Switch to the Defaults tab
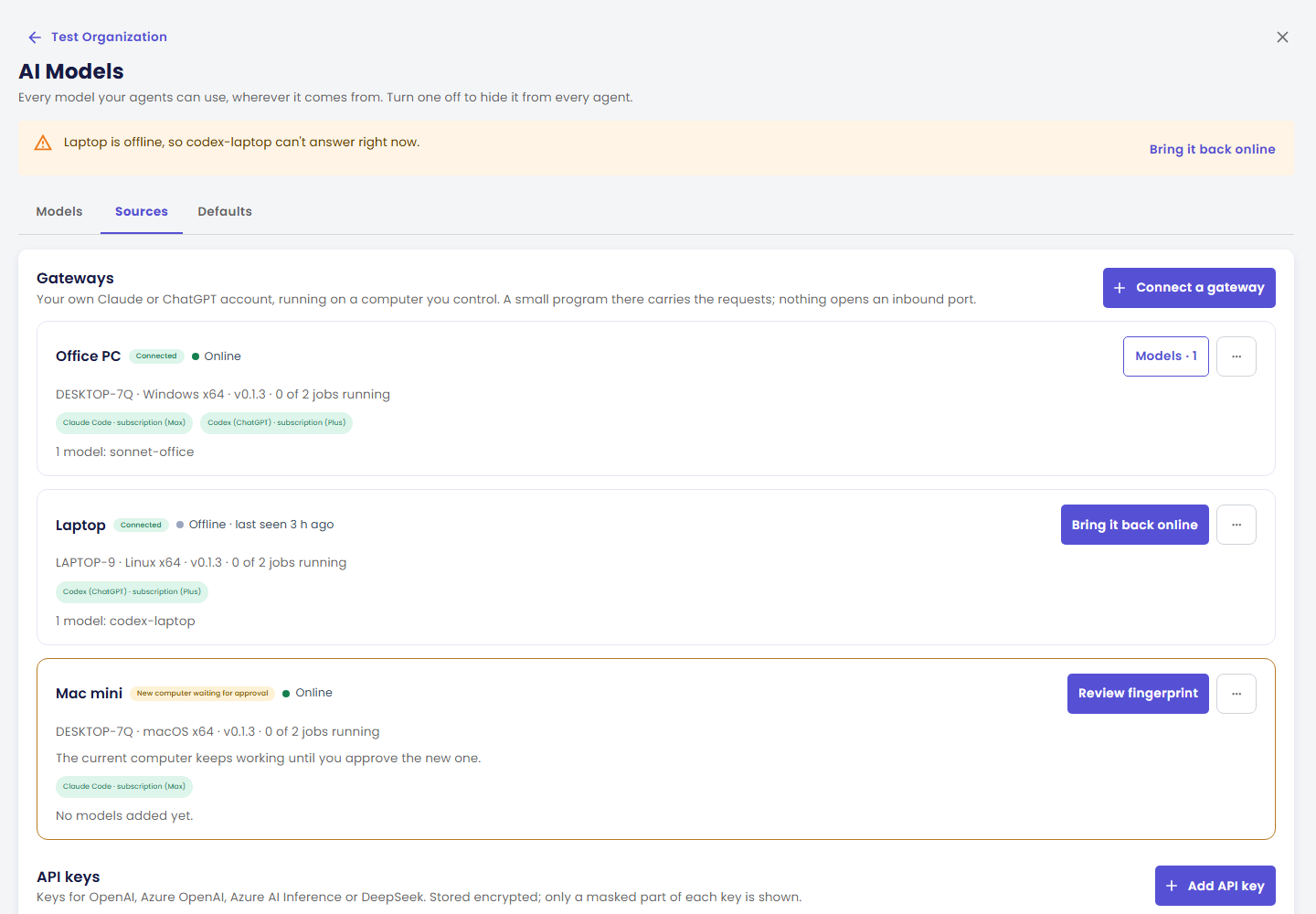The width and height of the screenshot is (1316, 914). (225, 211)
